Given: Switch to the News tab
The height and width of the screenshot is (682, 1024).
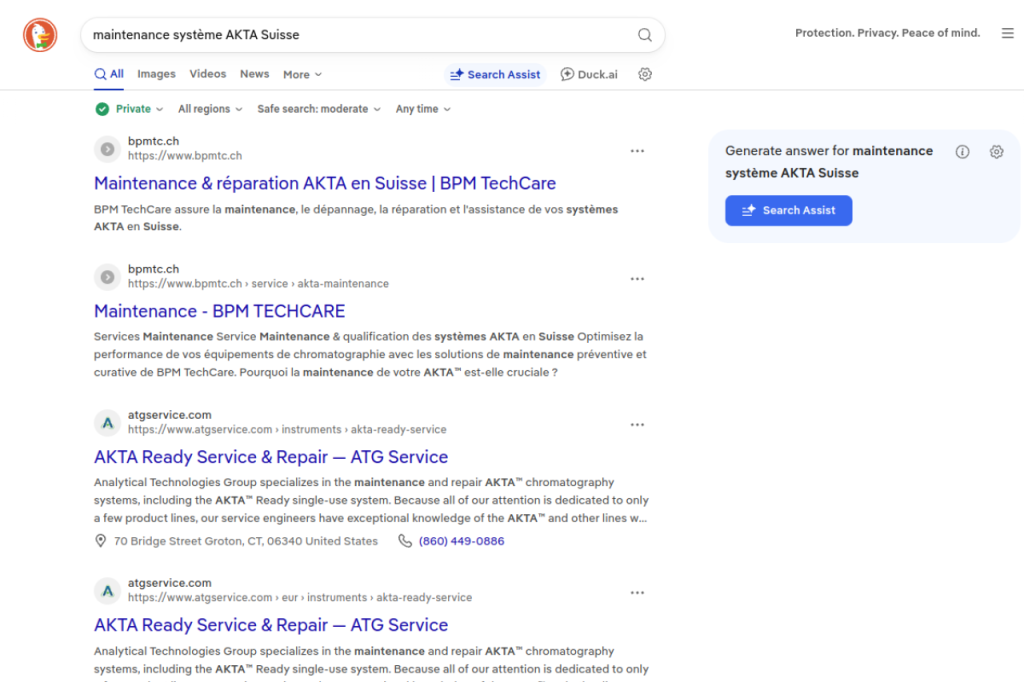Looking at the screenshot, I should tap(254, 74).
